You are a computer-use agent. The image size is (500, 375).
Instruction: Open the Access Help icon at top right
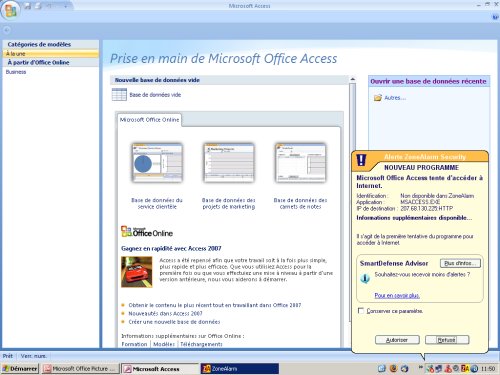click(x=495, y=17)
